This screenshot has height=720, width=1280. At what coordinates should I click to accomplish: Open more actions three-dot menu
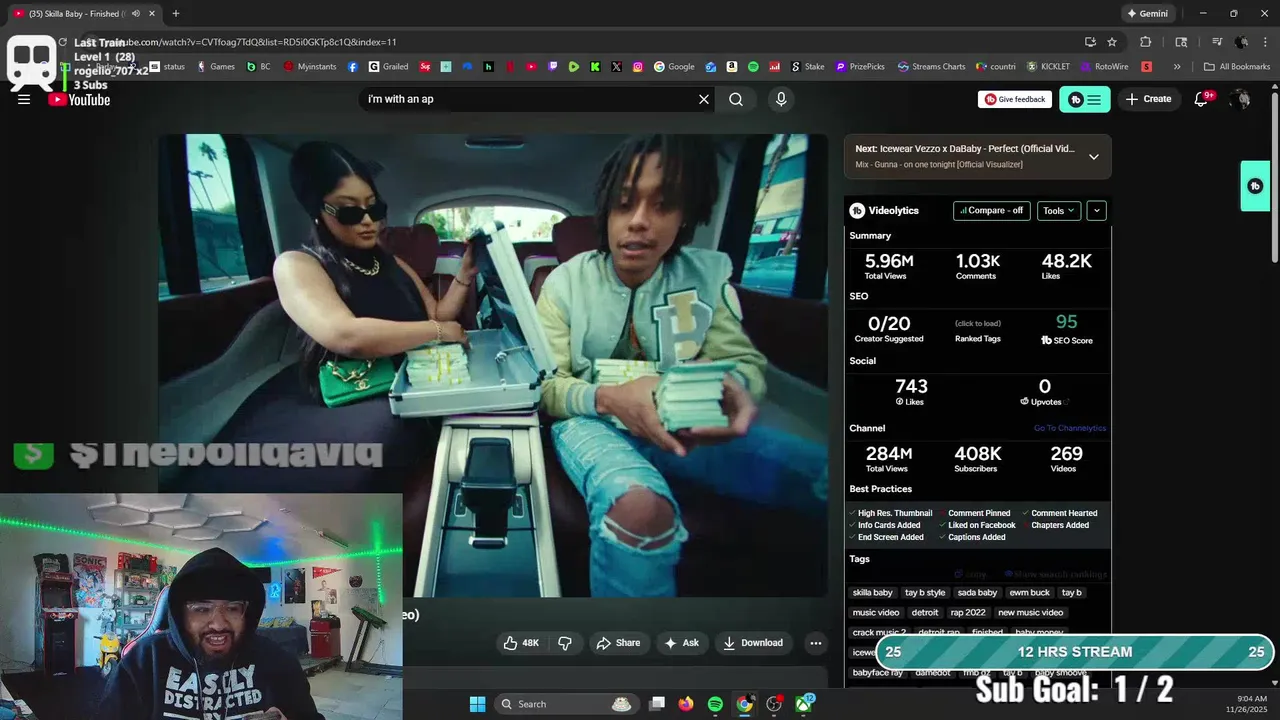(x=816, y=643)
